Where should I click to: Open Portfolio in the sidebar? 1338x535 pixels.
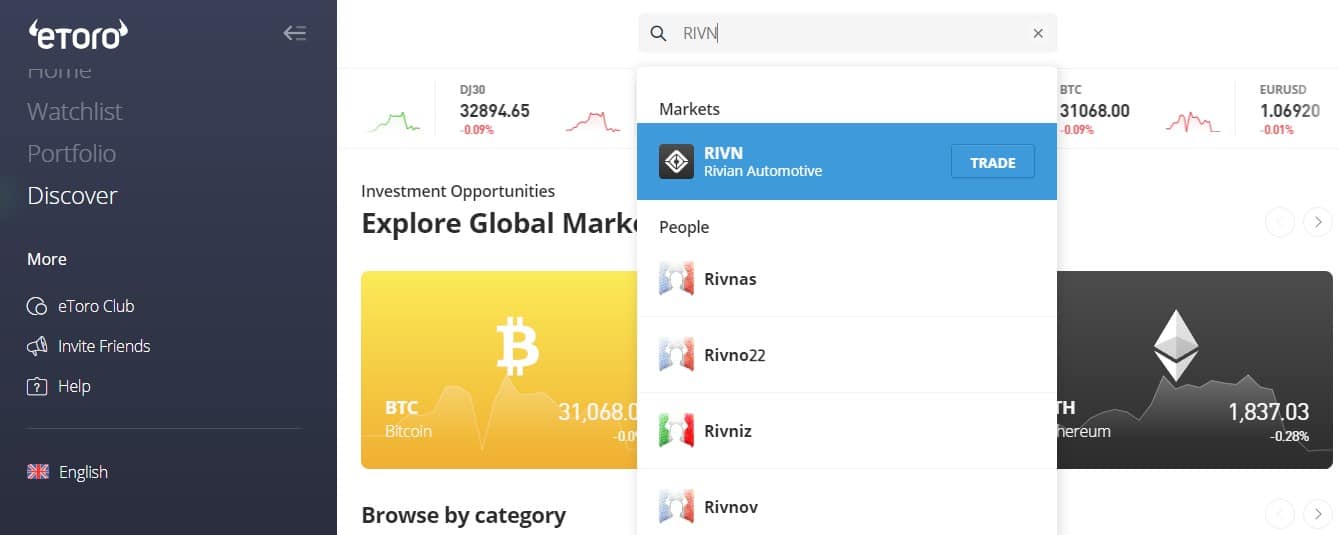(72, 154)
